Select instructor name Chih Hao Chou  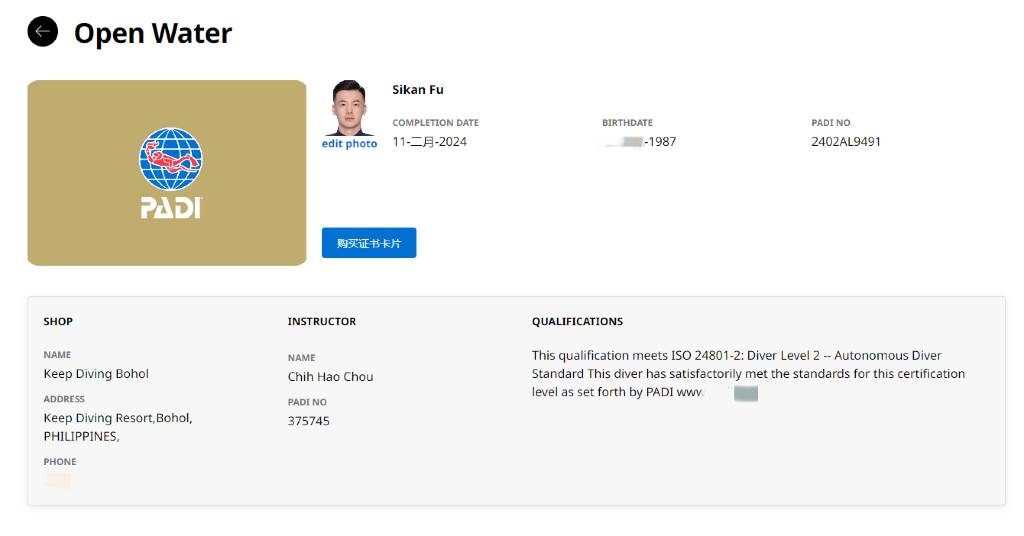pos(330,377)
